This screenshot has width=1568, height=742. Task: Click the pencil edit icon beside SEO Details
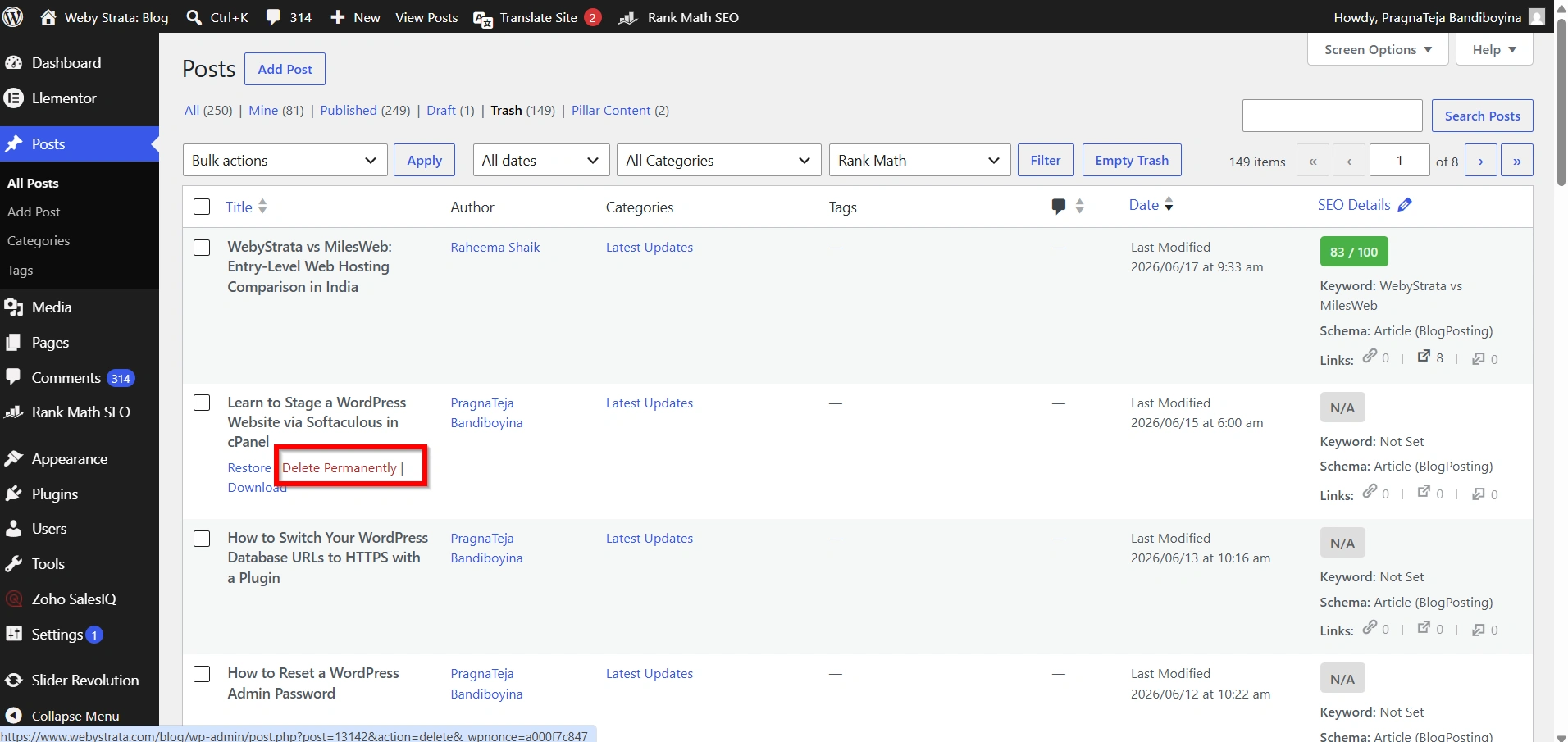tap(1405, 205)
